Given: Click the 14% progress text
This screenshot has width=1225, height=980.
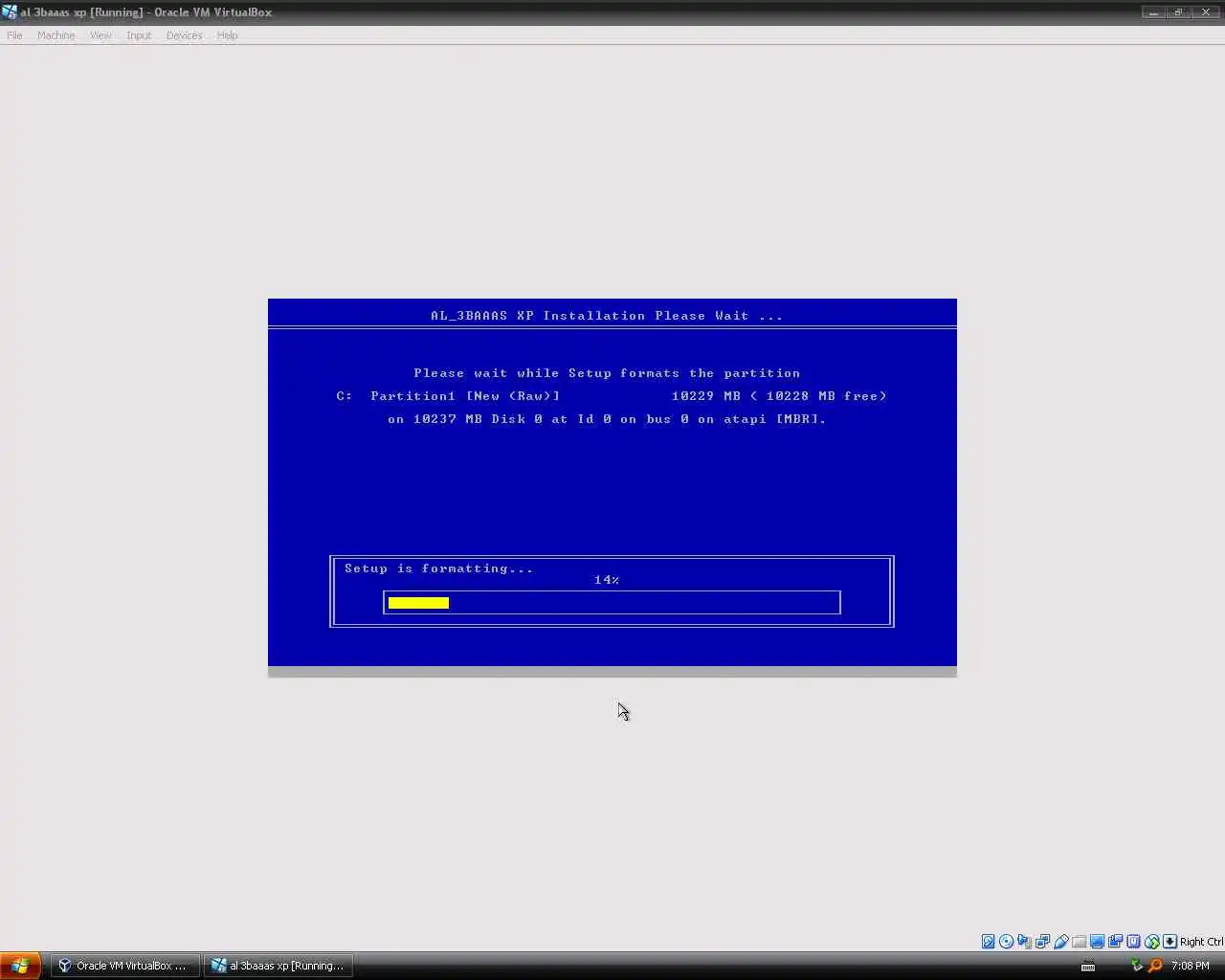Looking at the screenshot, I should (x=606, y=580).
